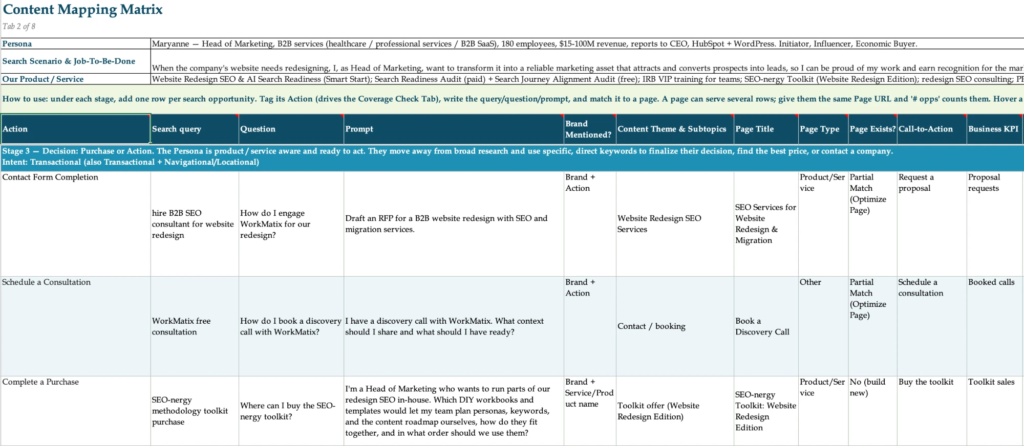Click the 'Brand Mentioned?' header cell
Viewport: 1024px width, 446px height.
coord(589,129)
